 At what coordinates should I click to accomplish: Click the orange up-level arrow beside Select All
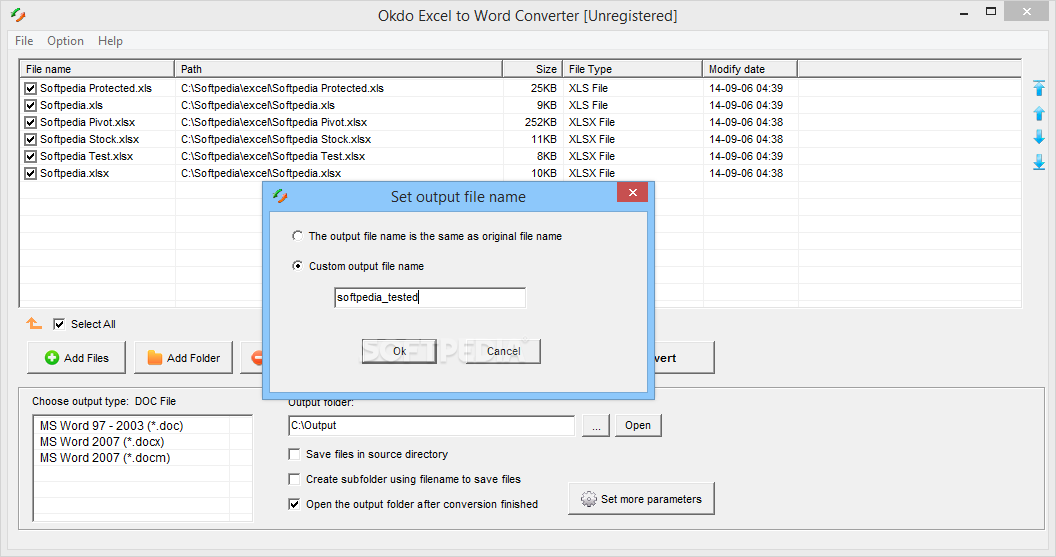pyautogui.click(x=34, y=324)
